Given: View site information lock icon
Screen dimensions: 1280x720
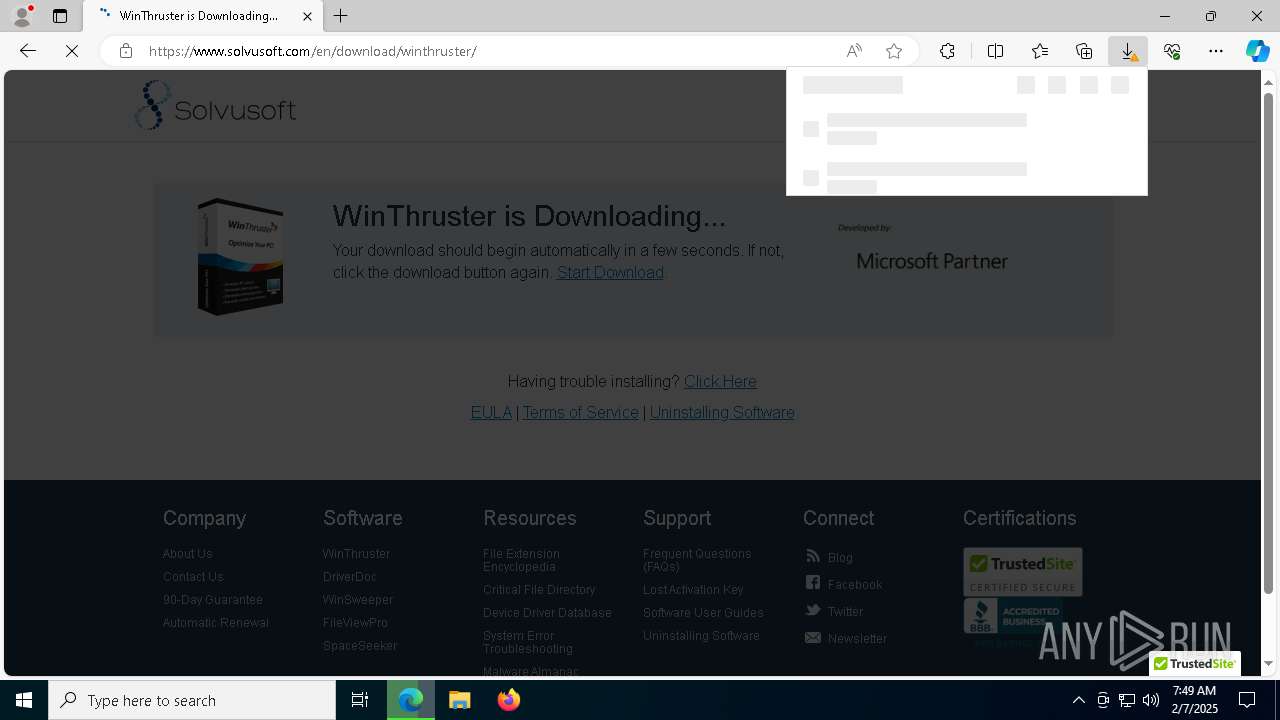Looking at the screenshot, I should click(125, 51).
